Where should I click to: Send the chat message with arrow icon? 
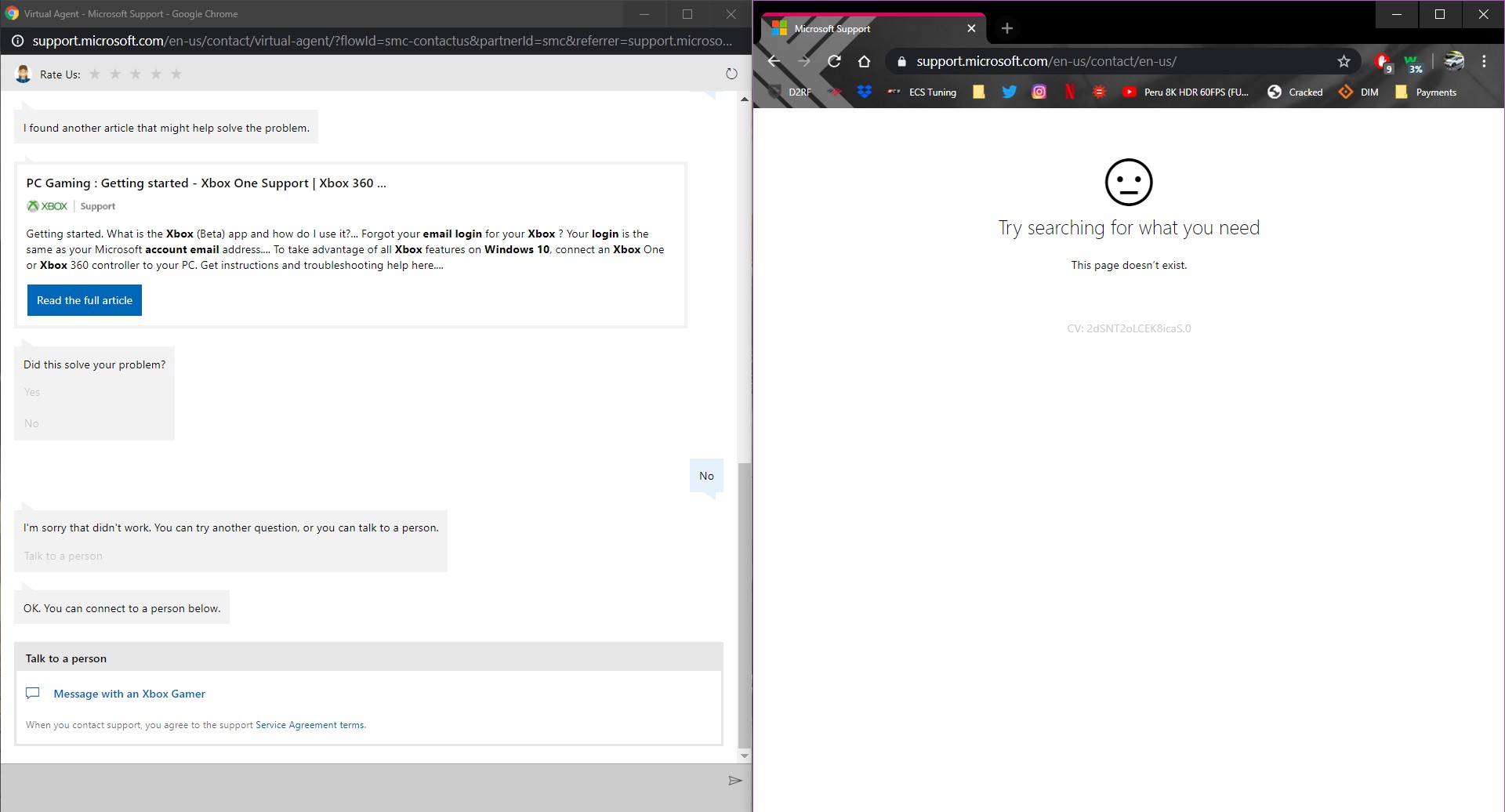click(x=734, y=781)
